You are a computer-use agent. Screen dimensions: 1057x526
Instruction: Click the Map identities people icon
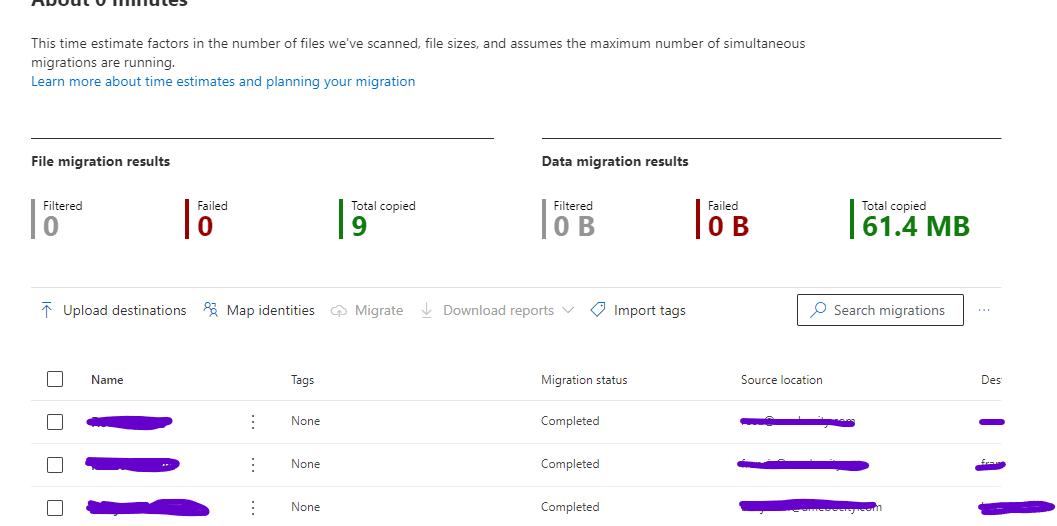210,310
